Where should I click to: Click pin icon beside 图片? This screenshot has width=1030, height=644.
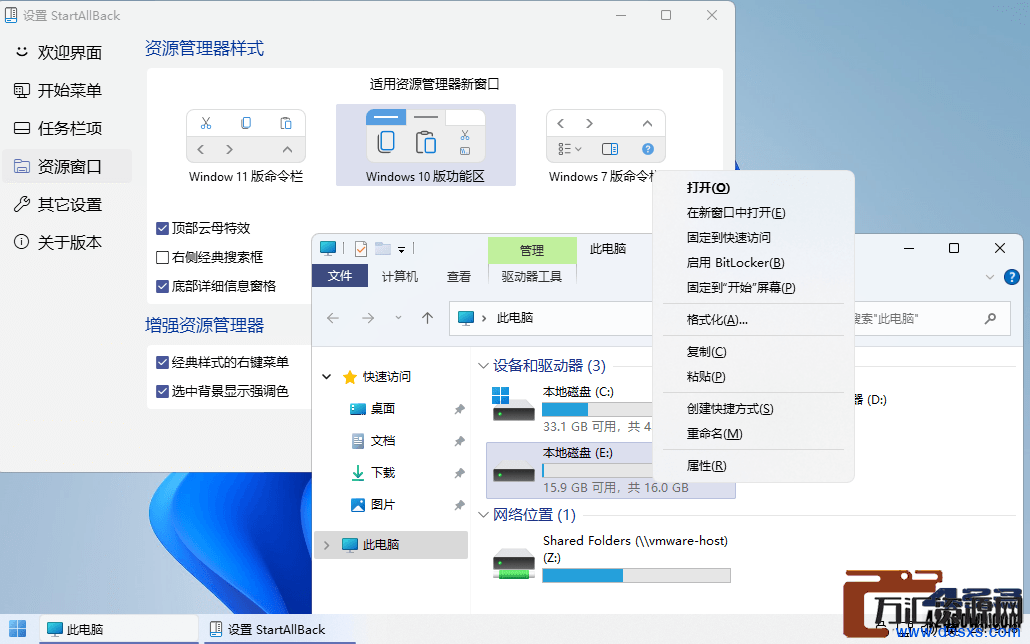459,505
